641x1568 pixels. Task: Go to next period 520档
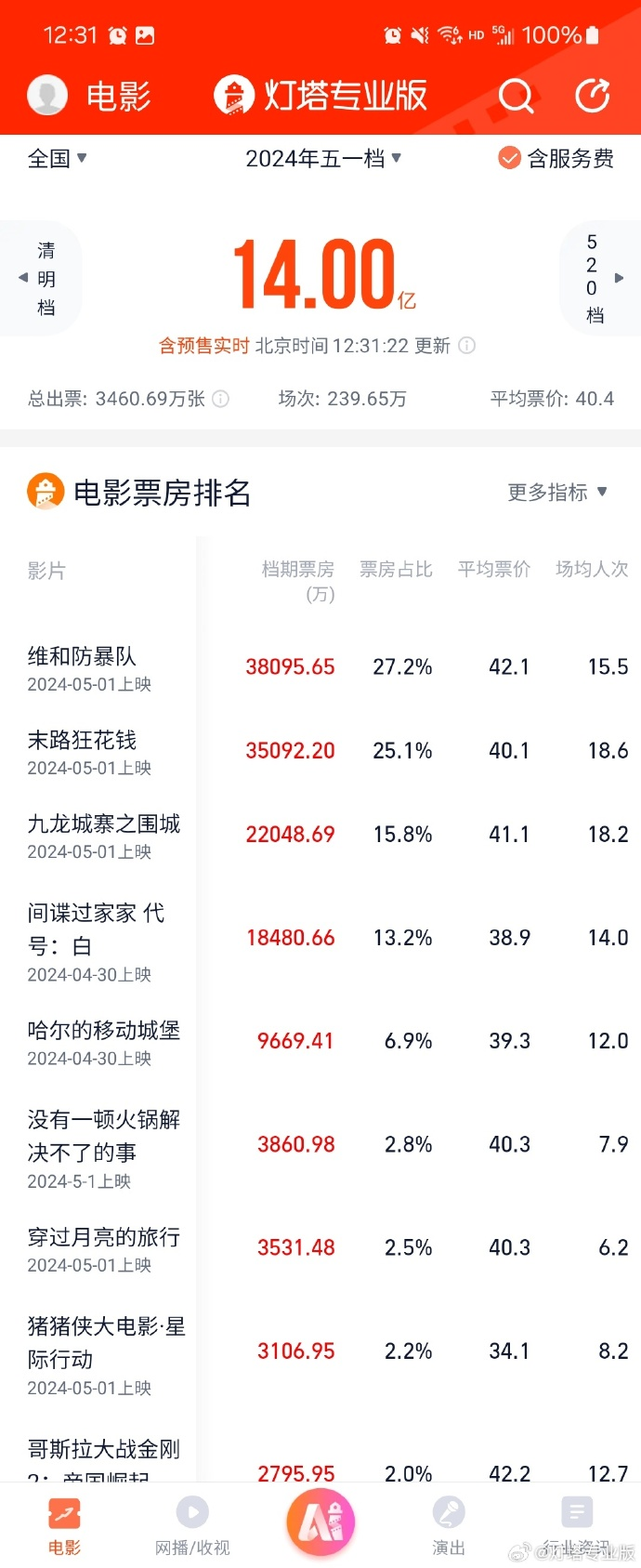point(600,278)
